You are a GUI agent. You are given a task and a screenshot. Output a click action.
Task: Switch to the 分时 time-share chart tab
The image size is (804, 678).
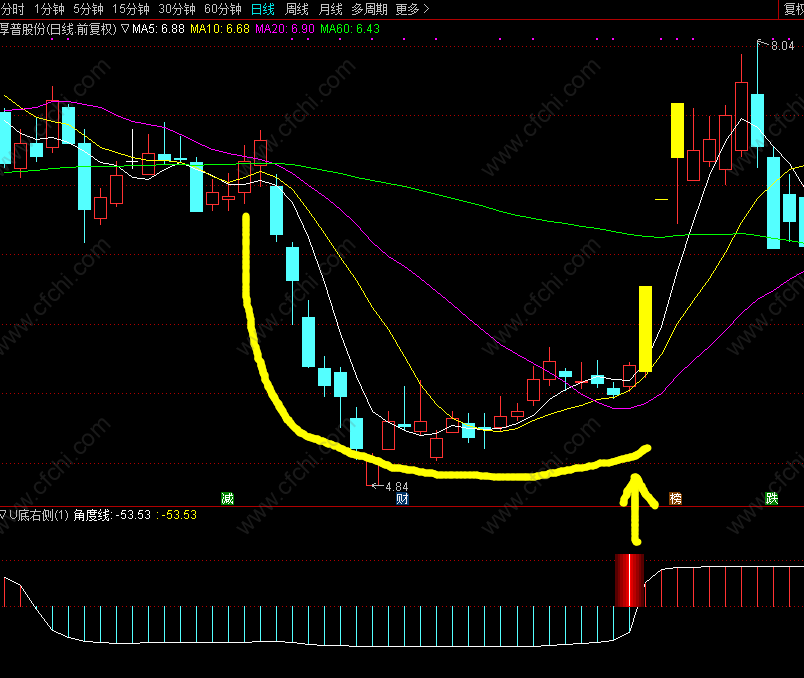pyautogui.click(x=12, y=9)
